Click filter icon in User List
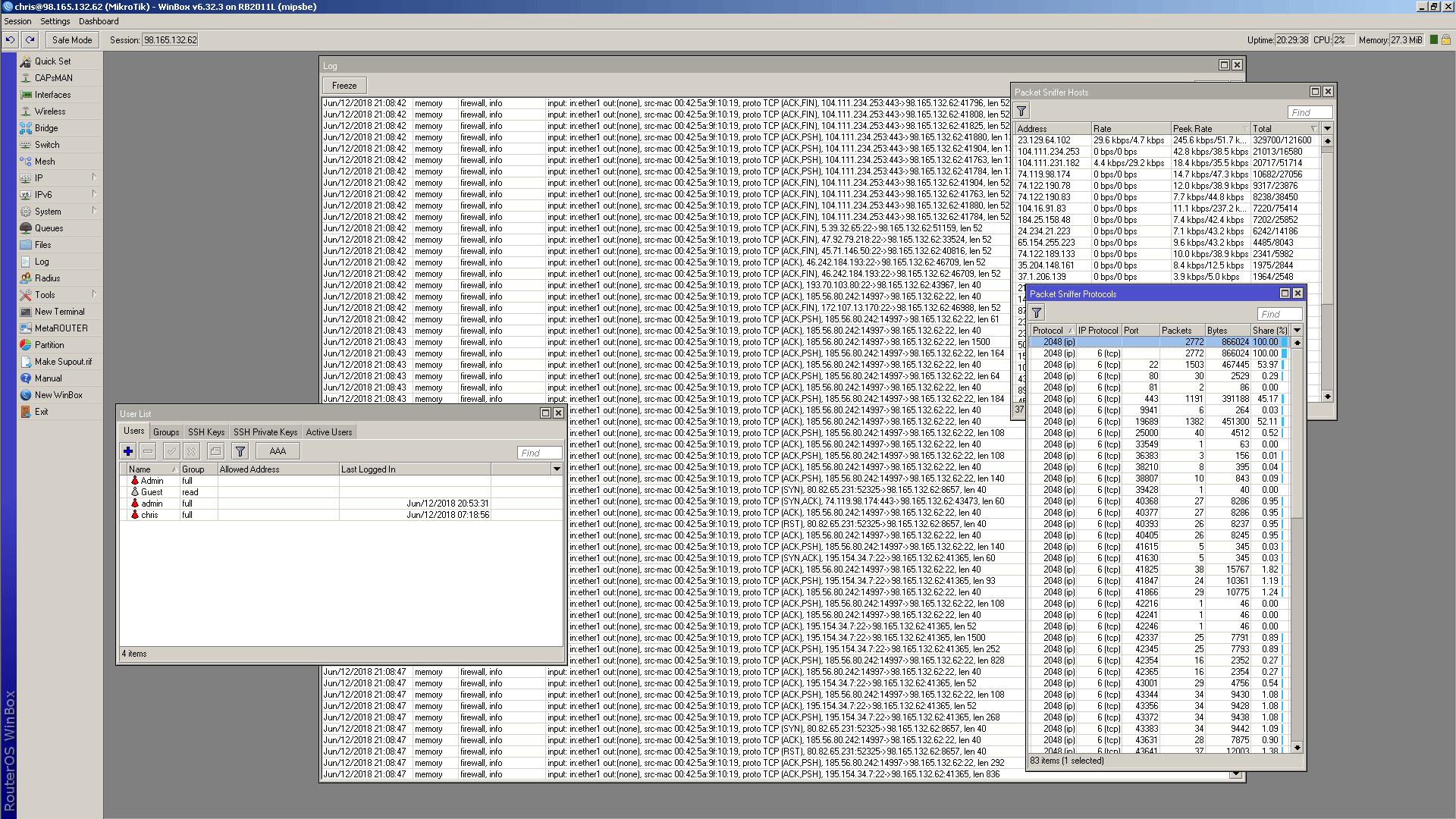The height and width of the screenshot is (819, 1456). [x=240, y=451]
